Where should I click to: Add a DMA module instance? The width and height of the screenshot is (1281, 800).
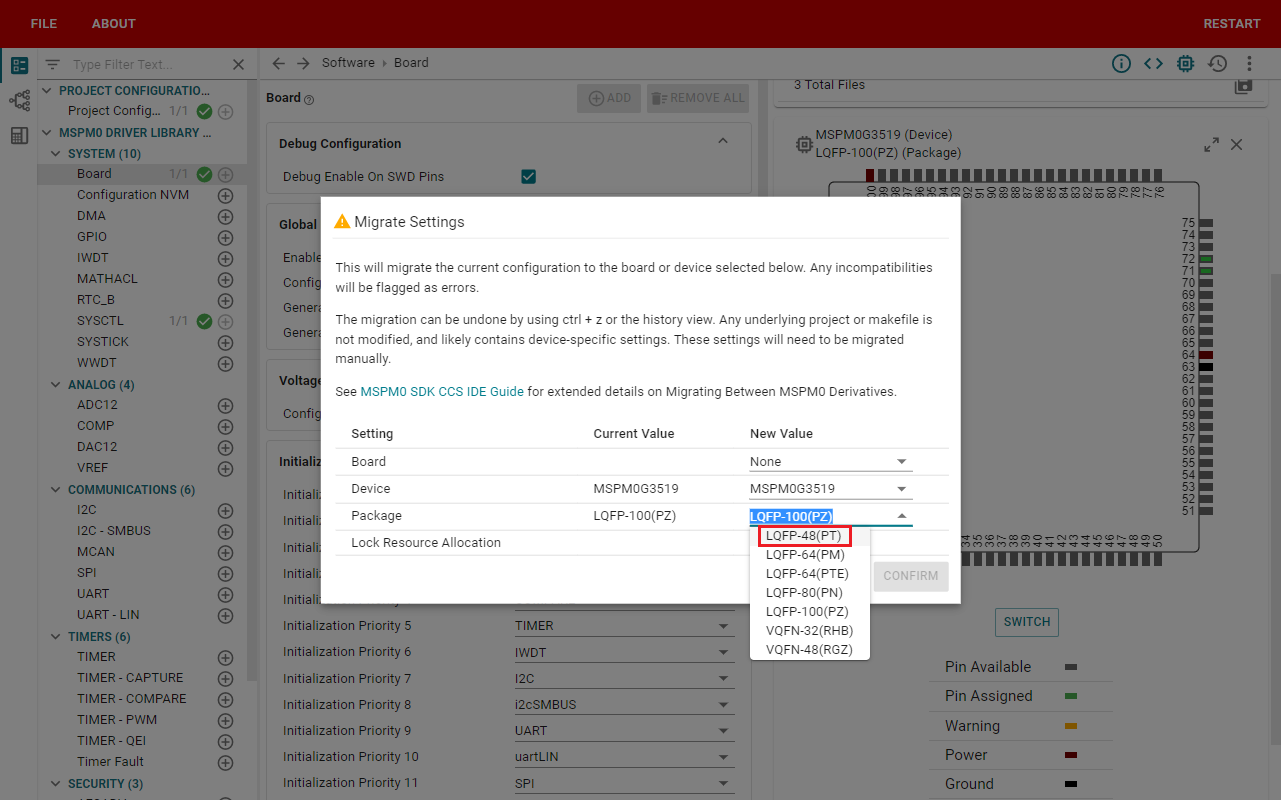point(225,216)
